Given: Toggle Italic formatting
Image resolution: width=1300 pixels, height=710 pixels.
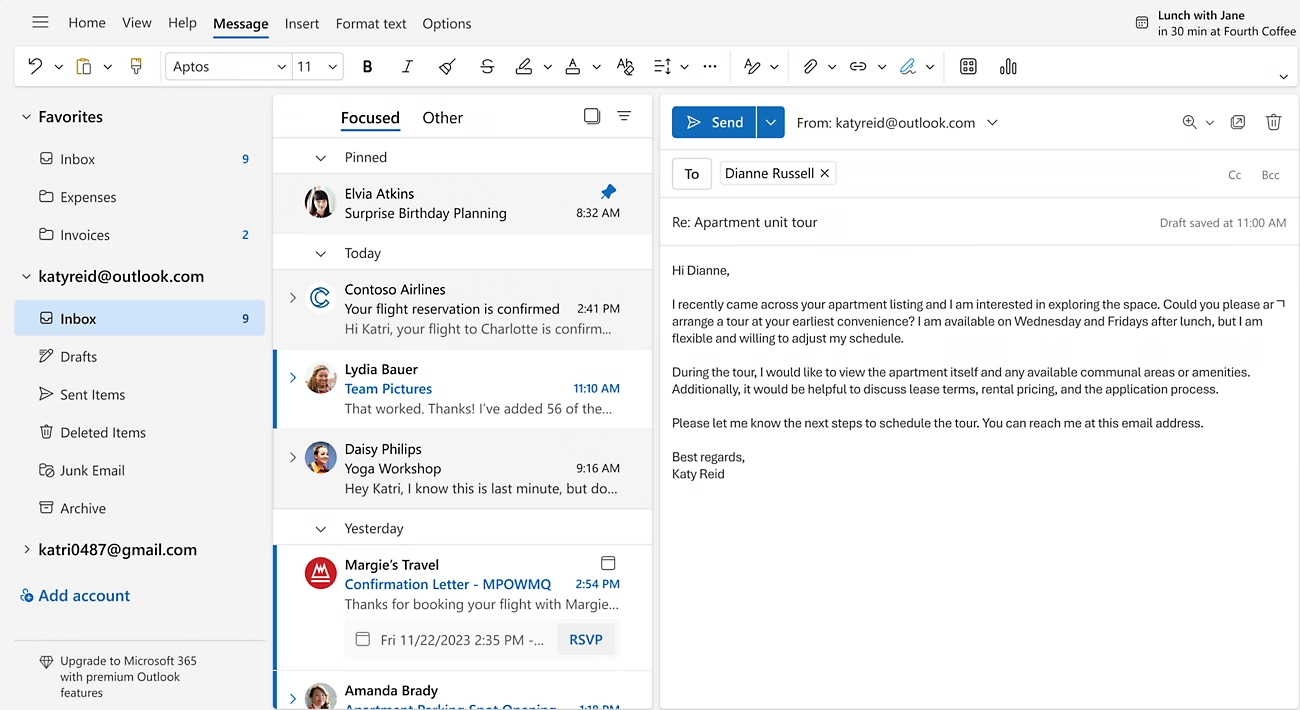Looking at the screenshot, I should click(x=407, y=66).
